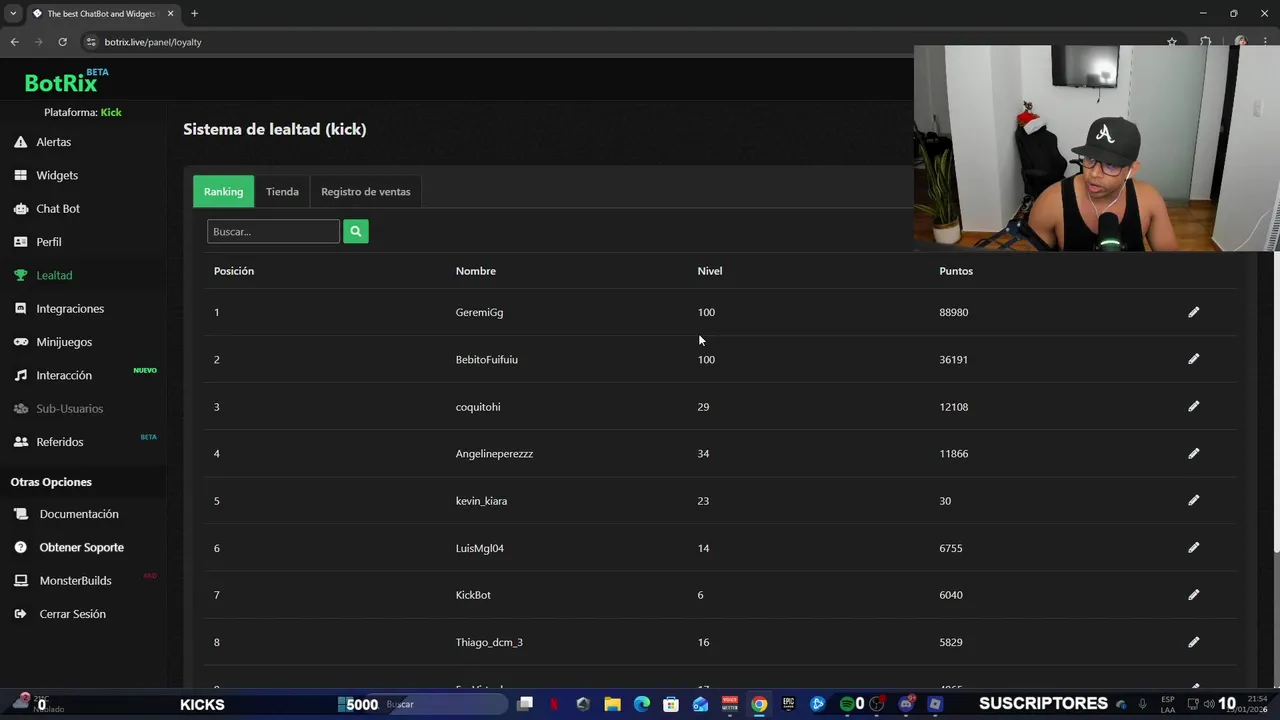The image size is (1280, 720).
Task: Click the page vertical scrollbar
Action: point(1276,400)
